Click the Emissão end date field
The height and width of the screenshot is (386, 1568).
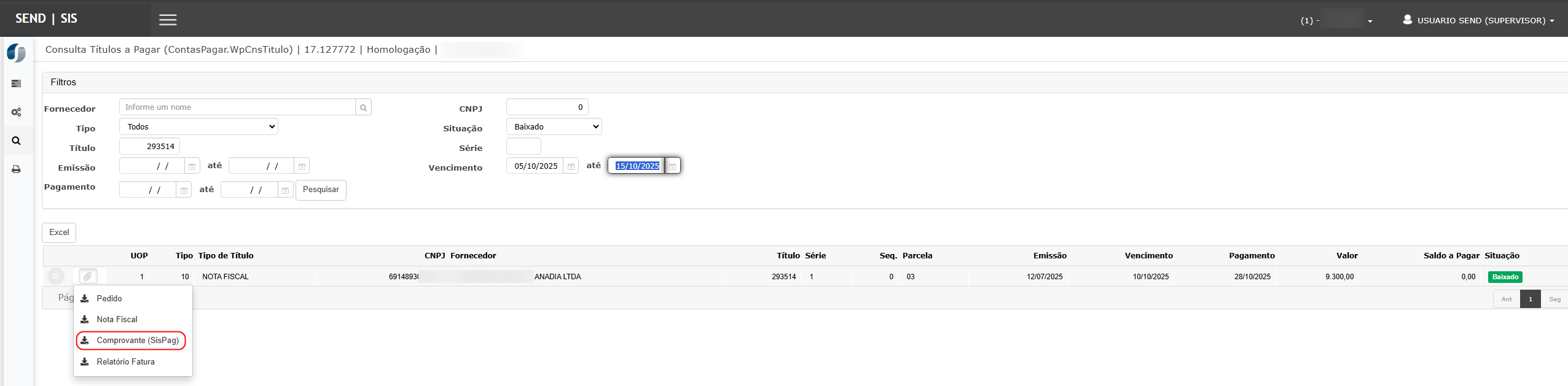coord(261,166)
